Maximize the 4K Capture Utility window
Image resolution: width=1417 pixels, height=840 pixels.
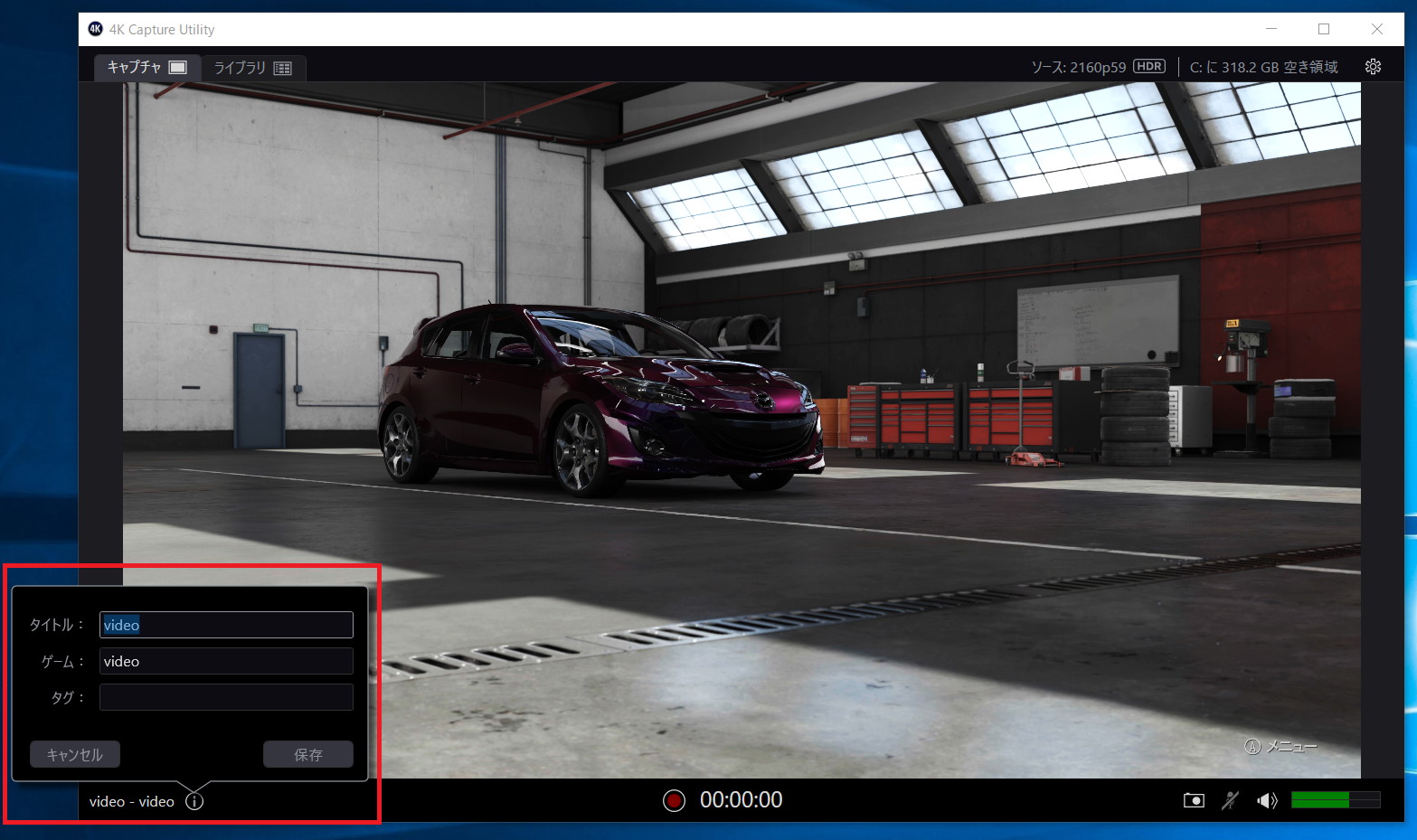click(1324, 29)
